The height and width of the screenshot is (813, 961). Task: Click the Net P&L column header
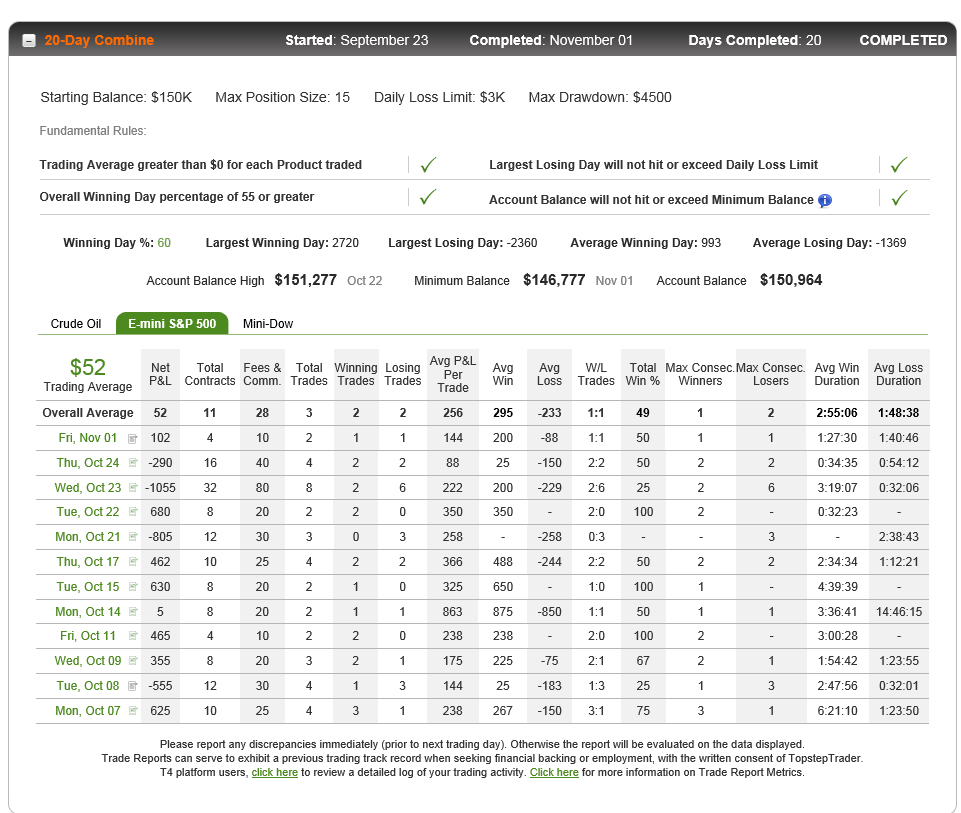[160, 374]
